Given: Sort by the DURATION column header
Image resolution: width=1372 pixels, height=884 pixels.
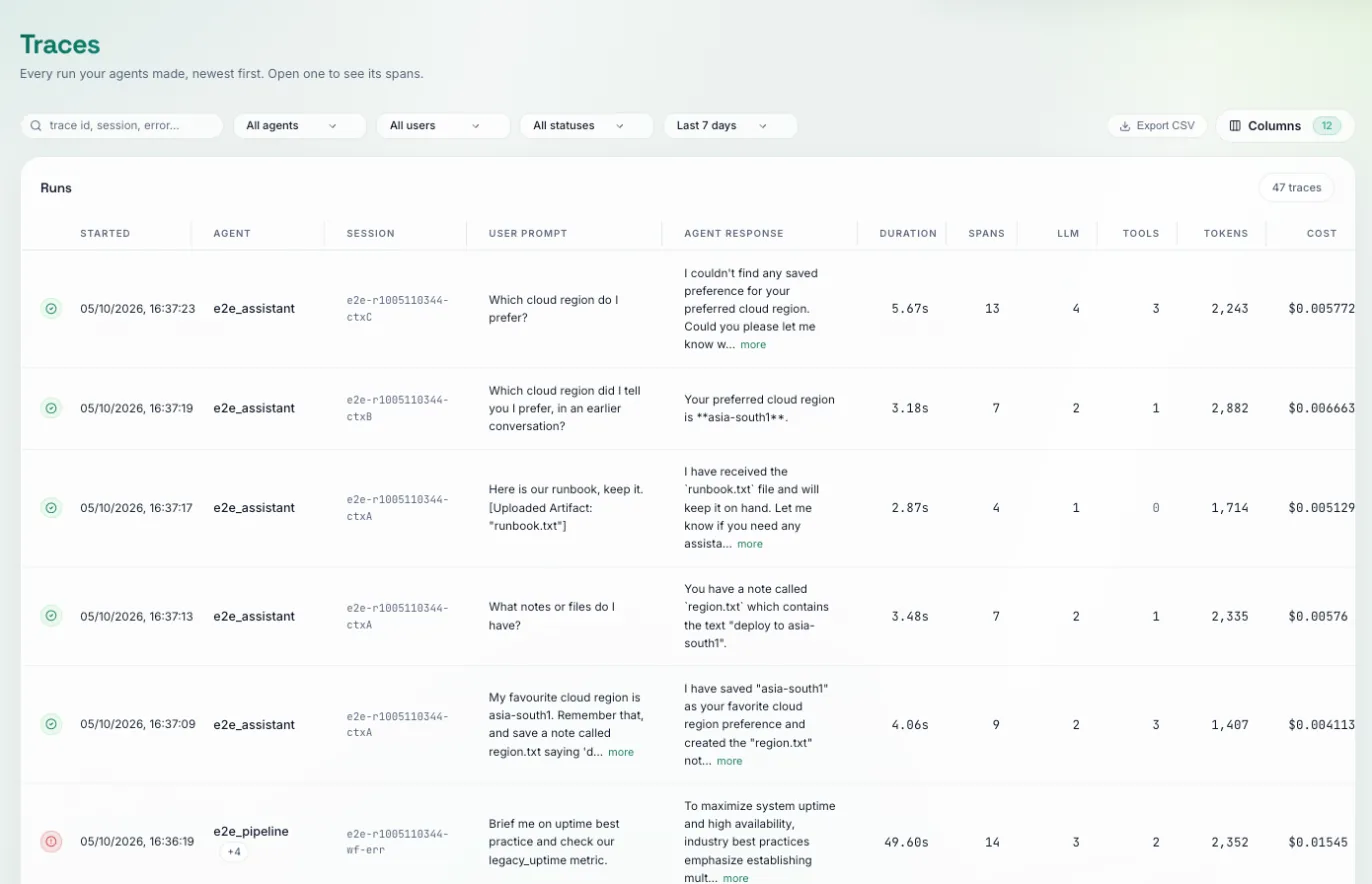Looking at the screenshot, I should click(908, 234).
